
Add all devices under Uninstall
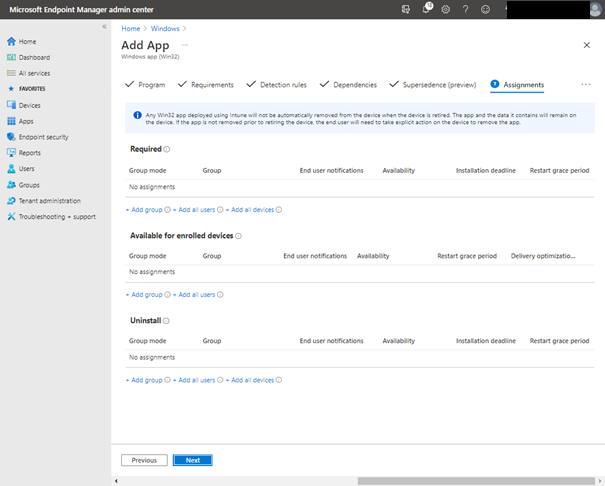(250, 380)
